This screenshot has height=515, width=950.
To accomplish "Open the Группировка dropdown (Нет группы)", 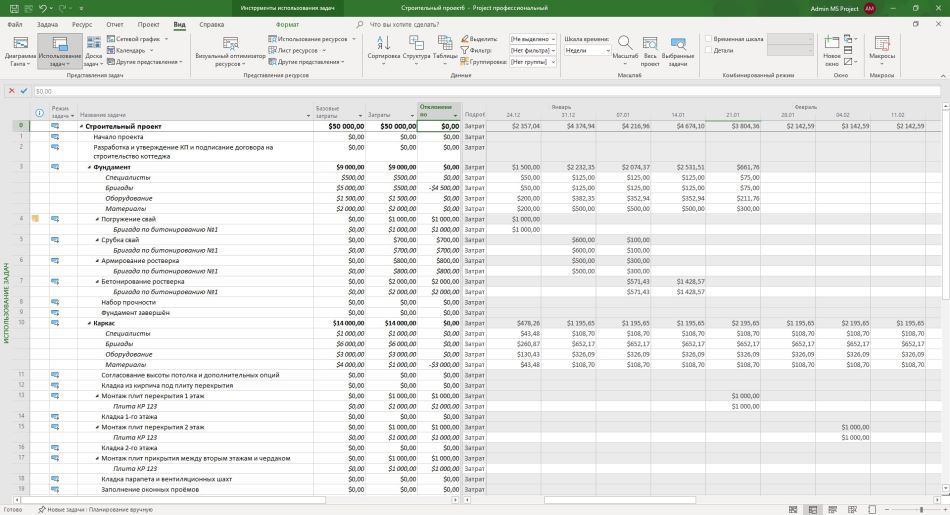I will click(x=533, y=62).
